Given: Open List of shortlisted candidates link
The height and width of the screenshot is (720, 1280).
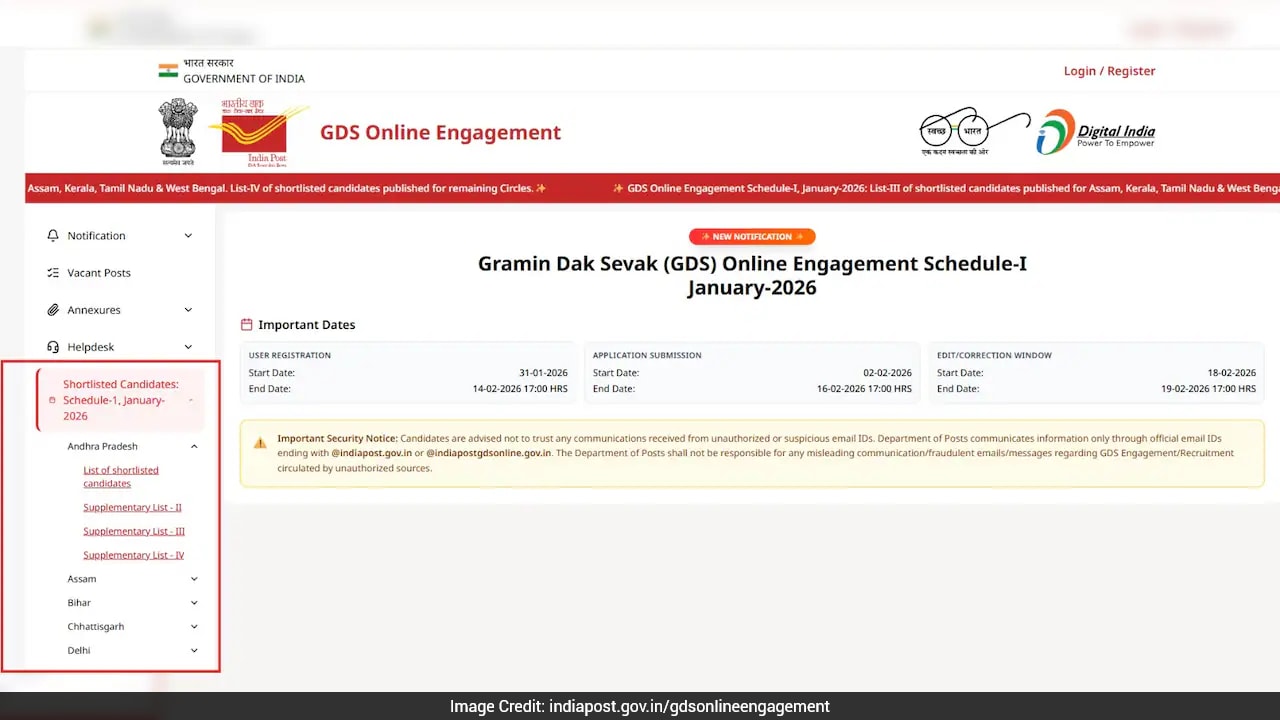Looking at the screenshot, I should [x=121, y=477].
